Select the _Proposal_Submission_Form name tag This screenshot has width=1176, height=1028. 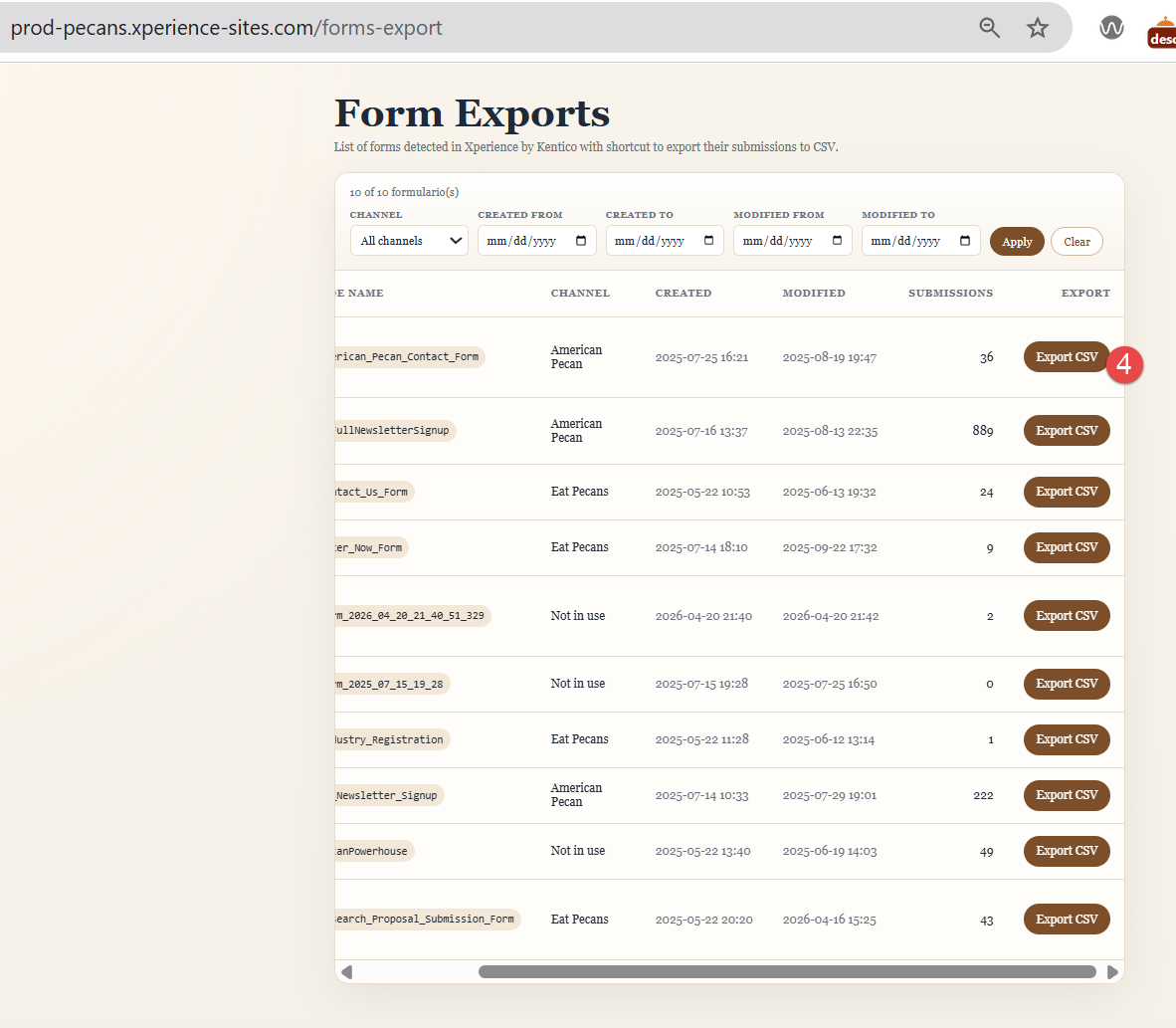pos(428,920)
